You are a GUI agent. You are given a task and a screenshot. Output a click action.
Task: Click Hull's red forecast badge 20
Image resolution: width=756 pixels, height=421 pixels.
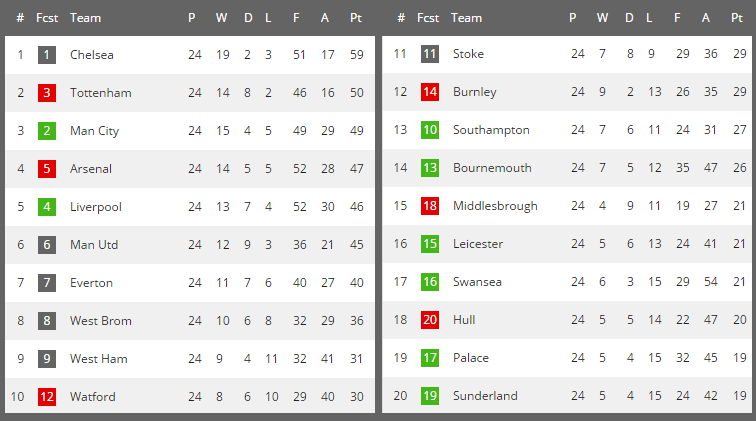[x=430, y=320]
